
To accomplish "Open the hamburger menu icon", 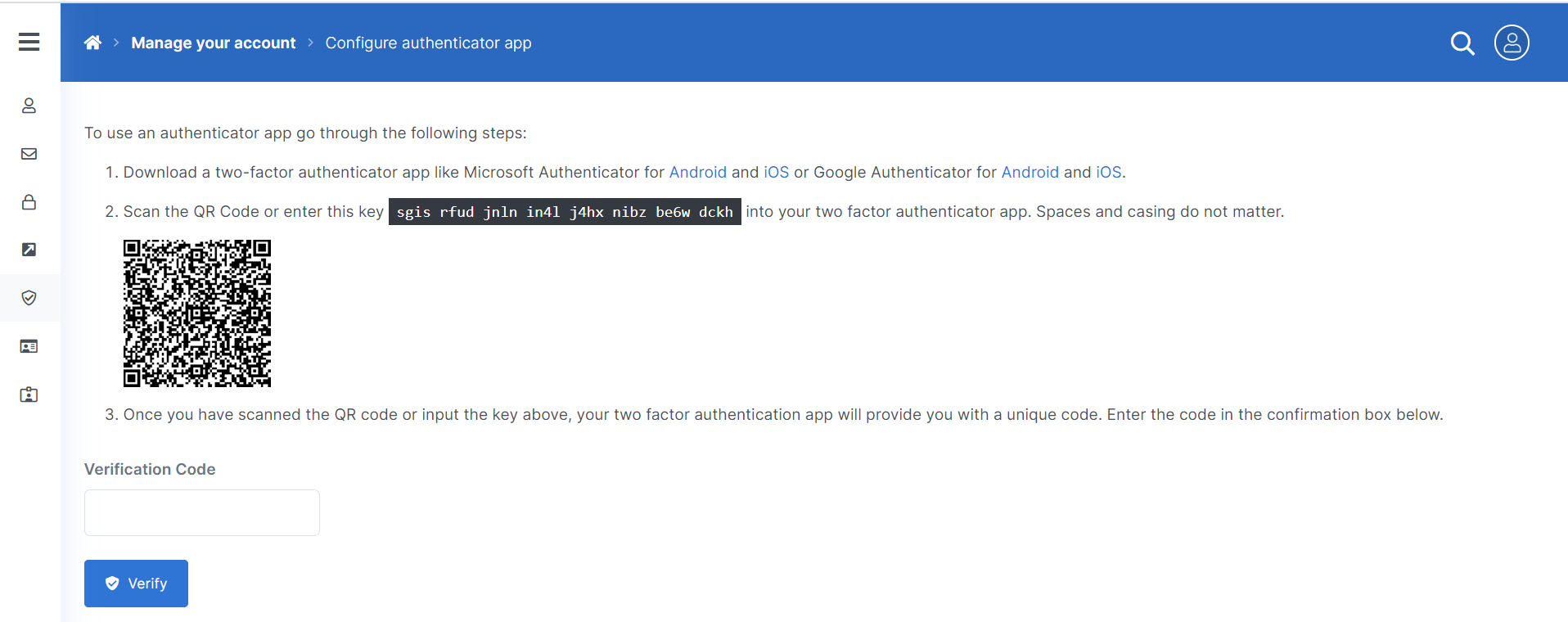I will click(x=29, y=42).
